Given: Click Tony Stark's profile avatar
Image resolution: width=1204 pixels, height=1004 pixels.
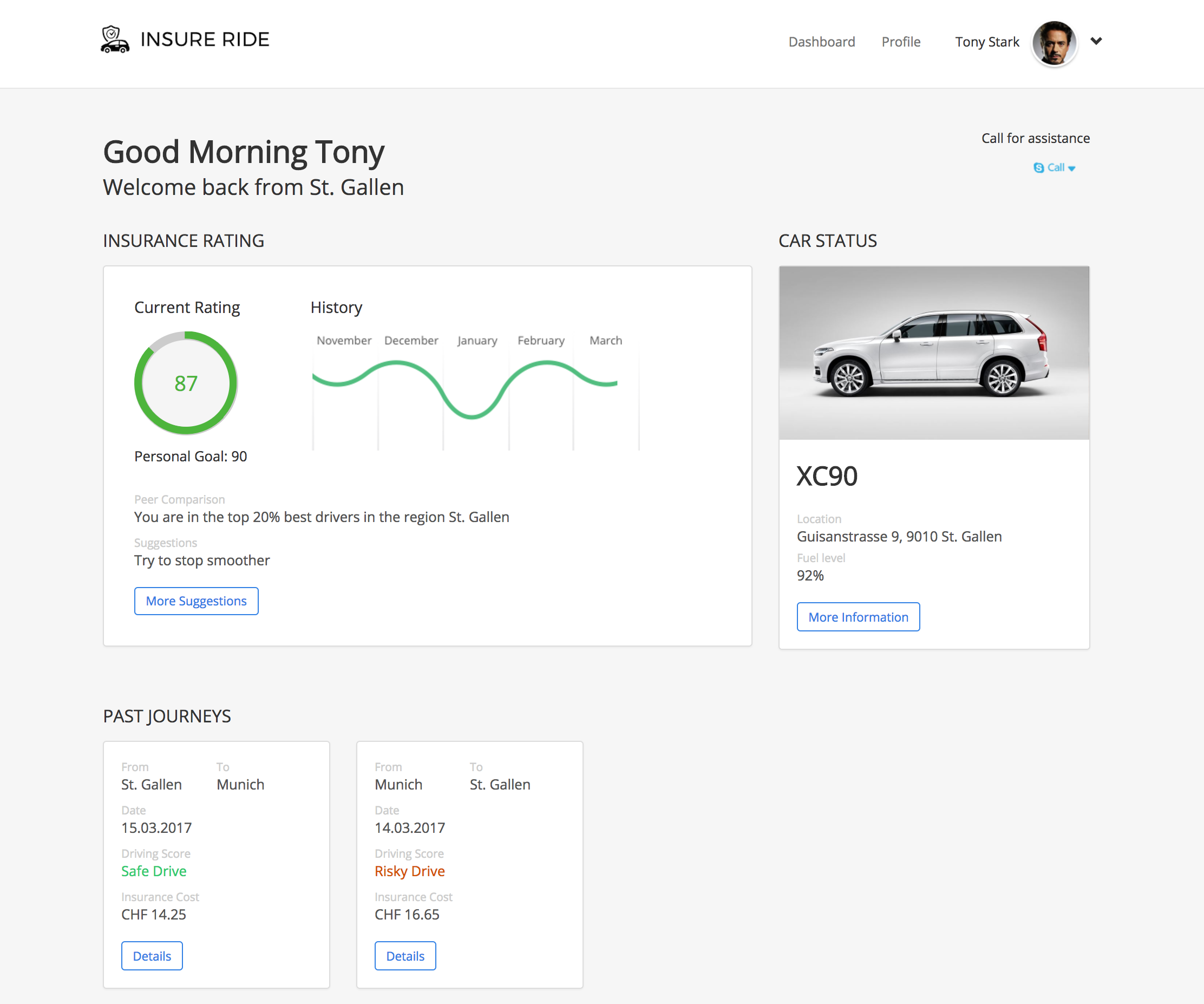Looking at the screenshot, I should pyautogui.click(x=1054, y=43).
